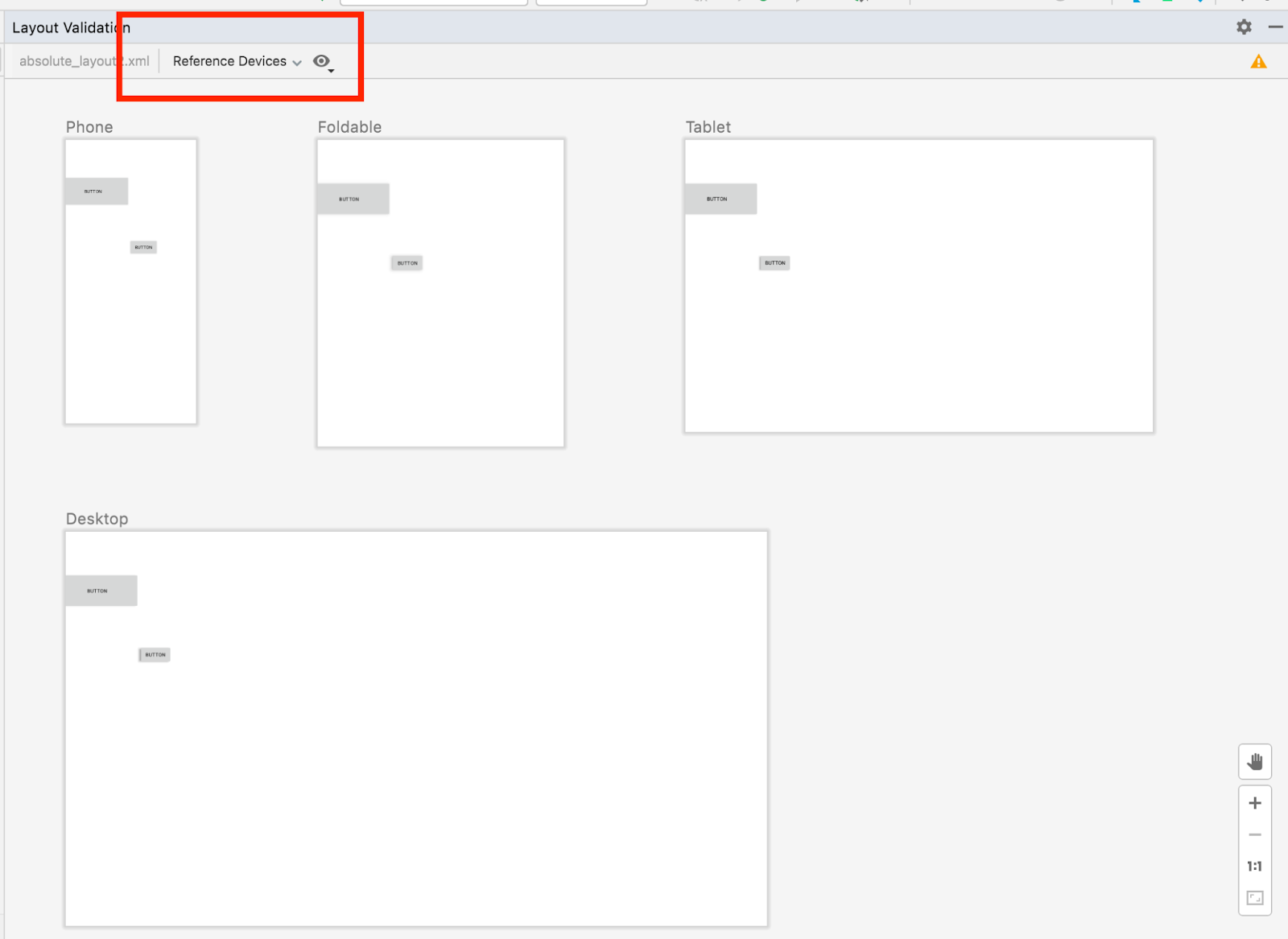Select the absolute_layout.xml file tab
This screenshot has height=939, width=1288.
click(x=84, y=62)
